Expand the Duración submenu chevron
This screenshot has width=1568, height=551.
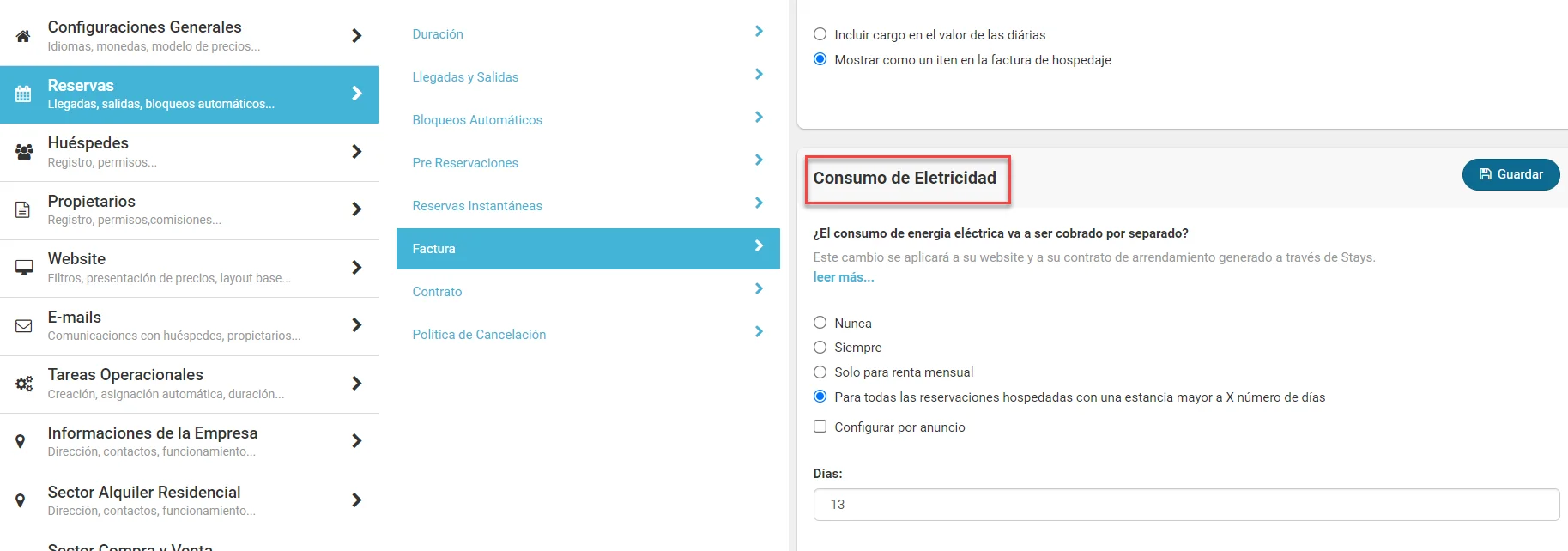tap(759, 32)
